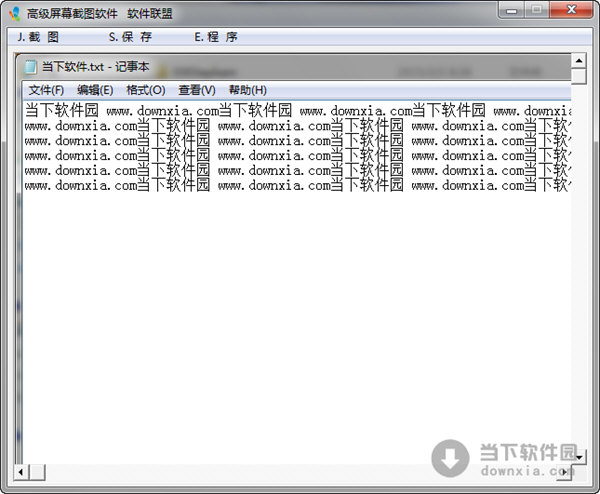Open the E. 程序 menu
This screenshot has width=600, height=494.
(x=216, y=37)
